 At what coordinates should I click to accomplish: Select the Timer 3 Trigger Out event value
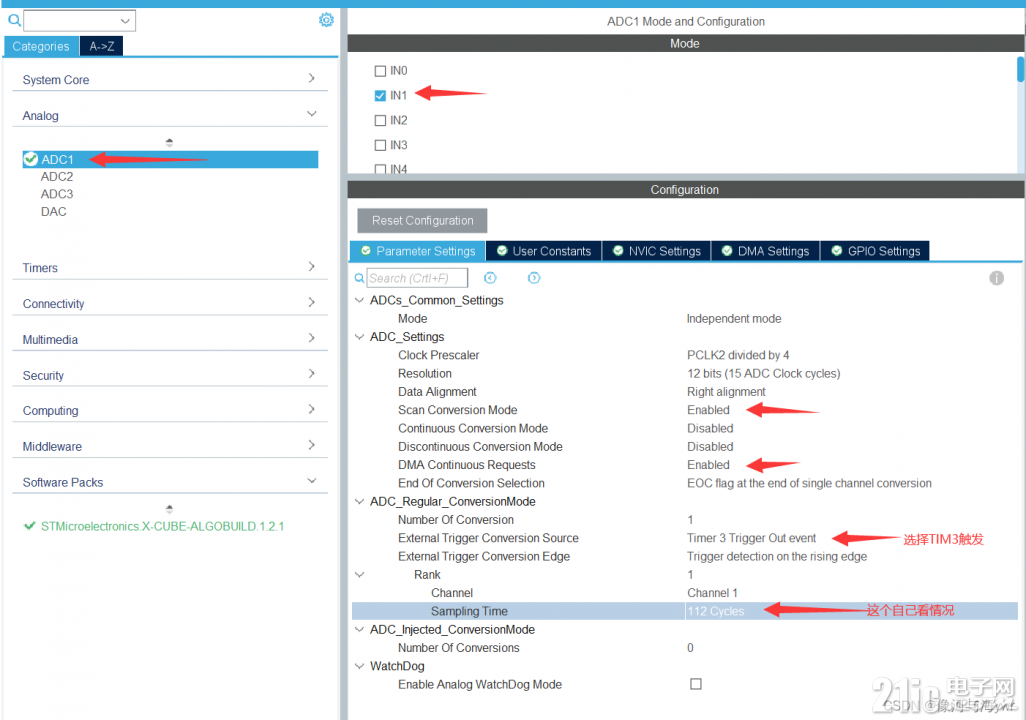pyautogui.click(x=751, y=538)
